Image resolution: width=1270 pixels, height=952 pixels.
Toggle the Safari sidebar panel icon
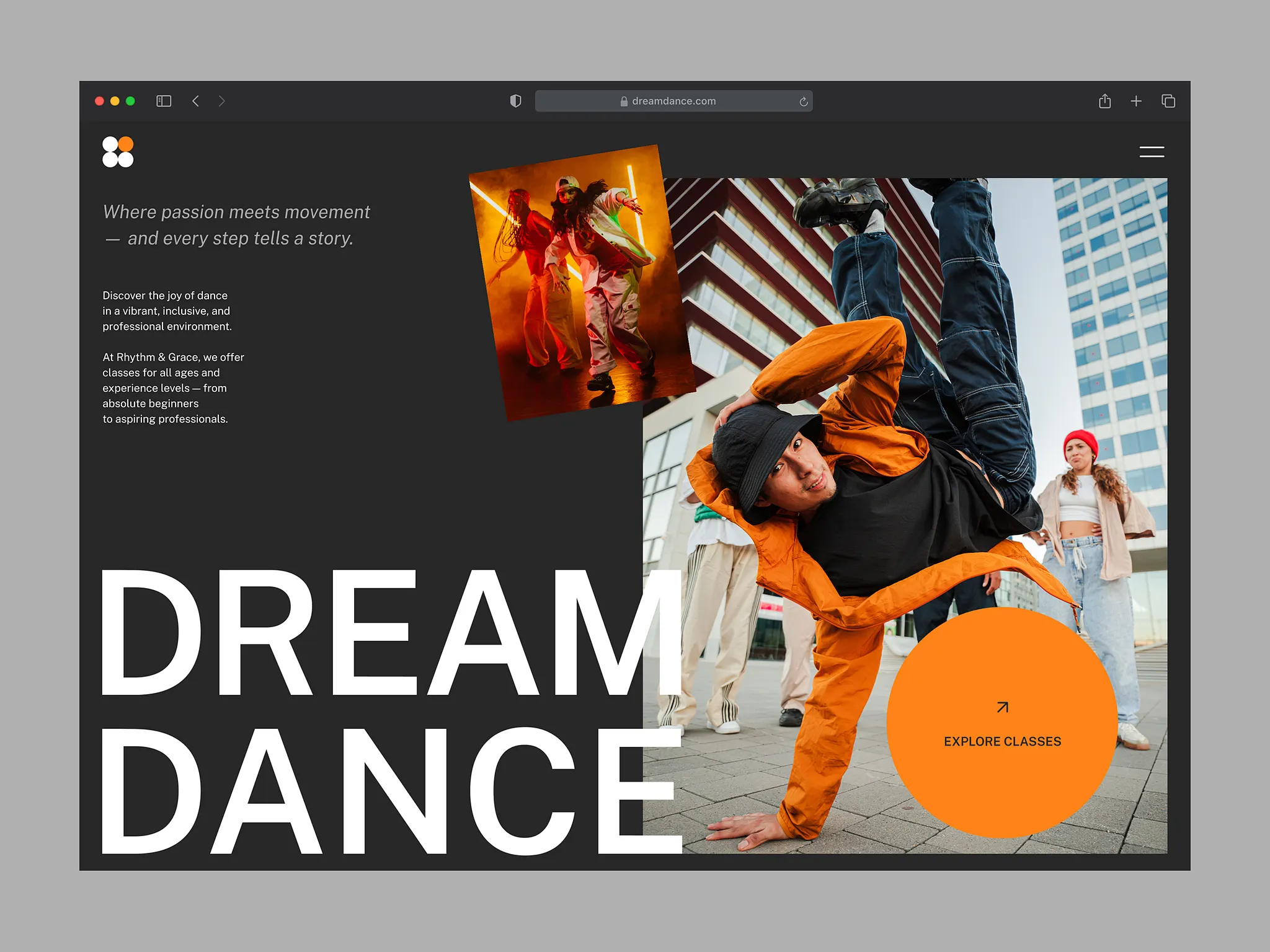(x=164, y=101)
